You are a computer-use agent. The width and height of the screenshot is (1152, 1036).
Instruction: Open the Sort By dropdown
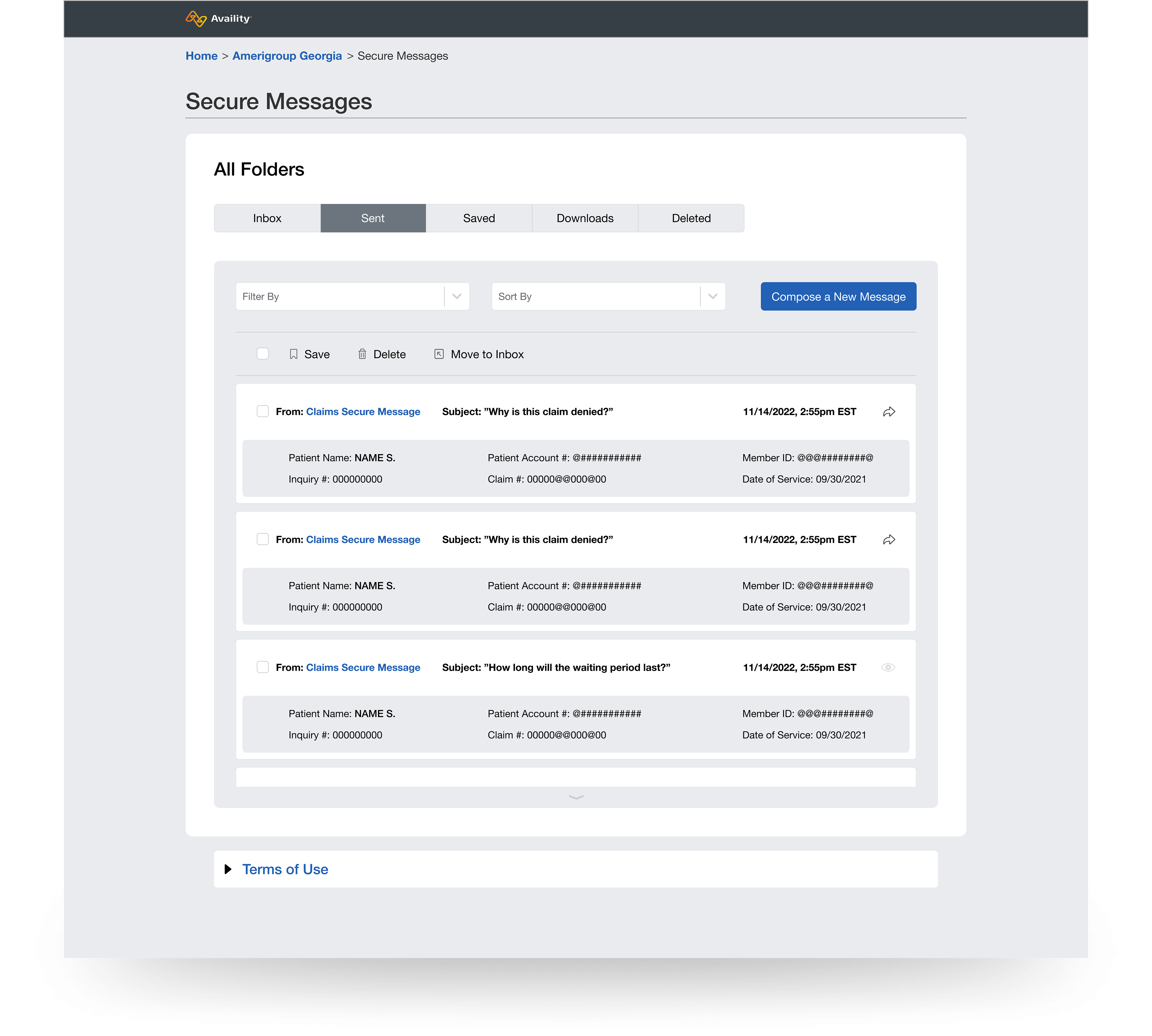607,297
